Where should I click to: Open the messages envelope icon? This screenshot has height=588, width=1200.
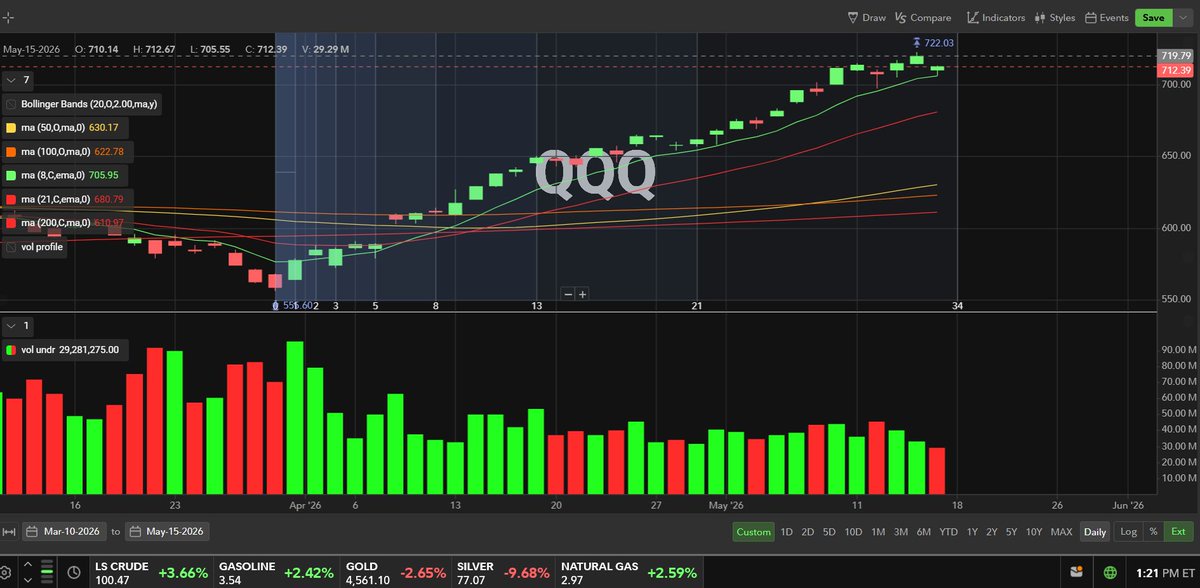pyautogui.click(x=1075, y=573)
